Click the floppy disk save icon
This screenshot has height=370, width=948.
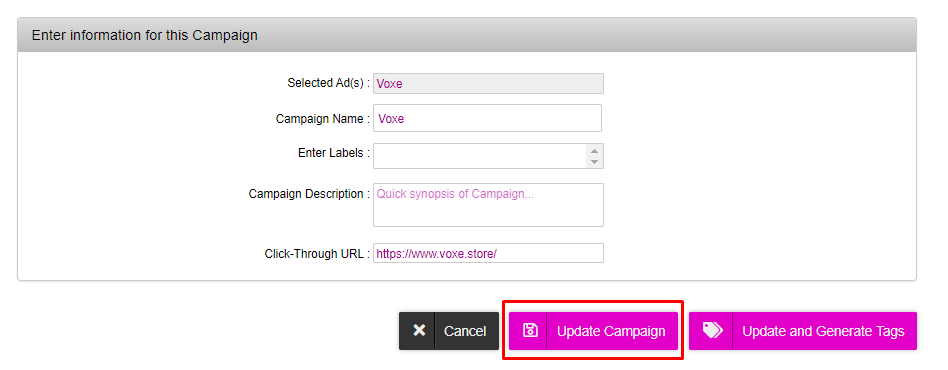tap(530, 330)
